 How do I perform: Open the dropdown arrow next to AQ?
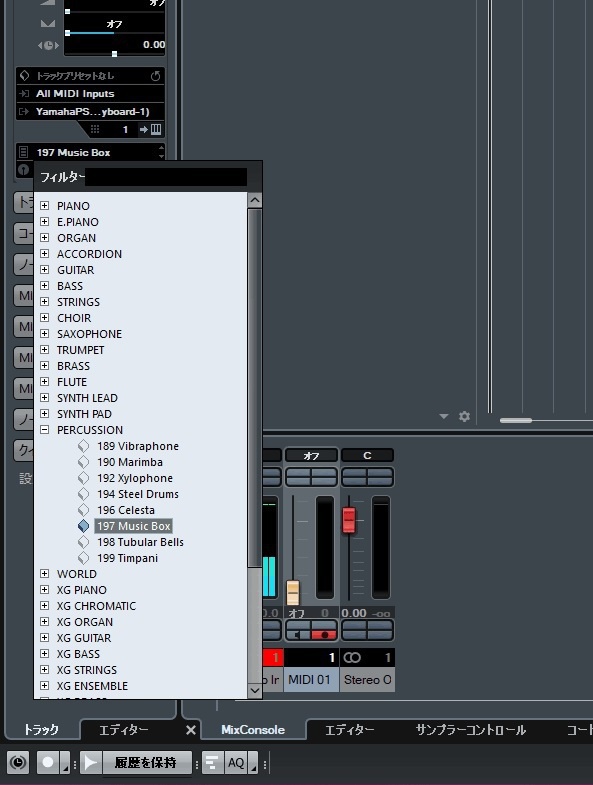(253, 763)
